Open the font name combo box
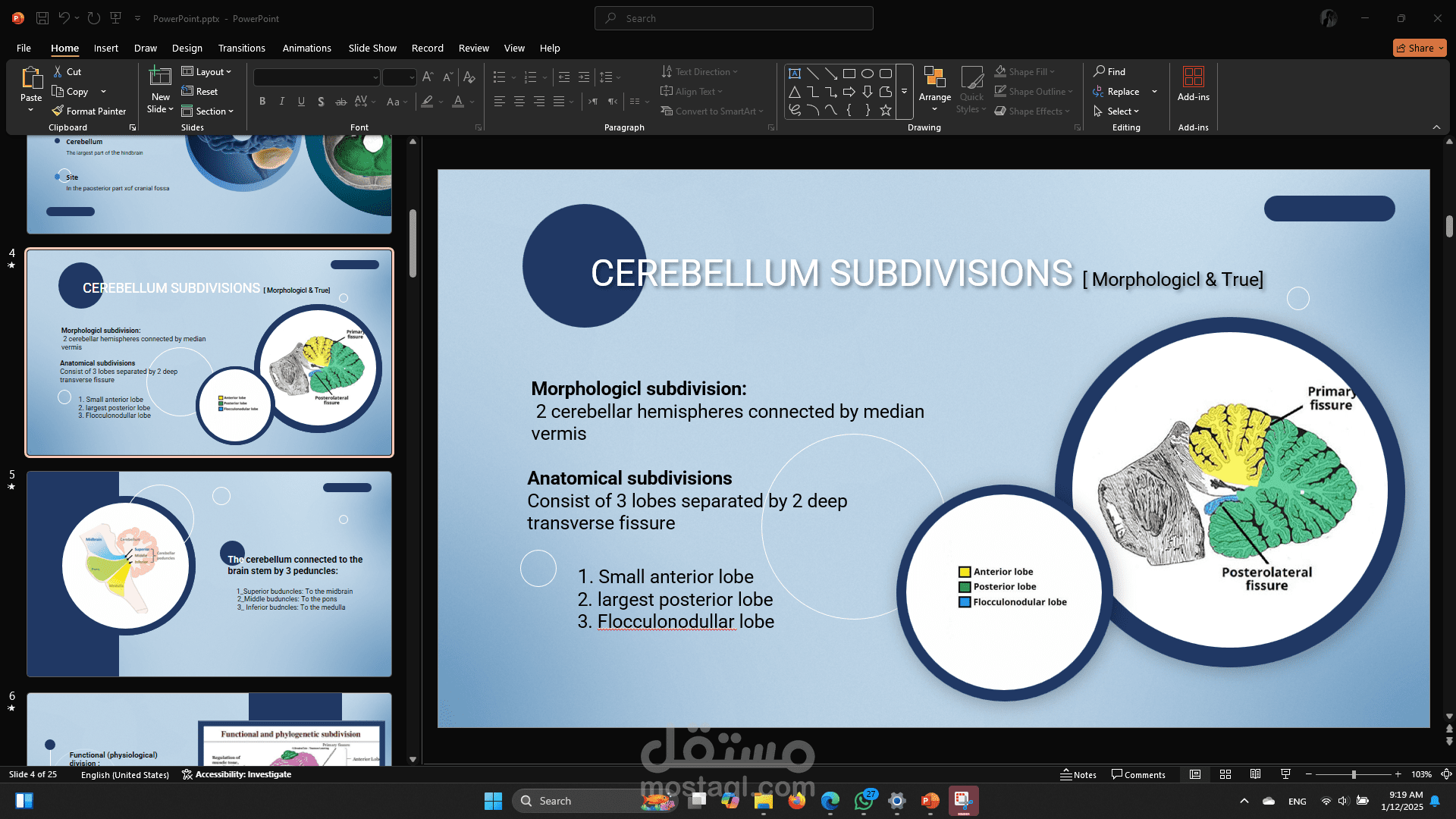This screenshot has height=819, width=1456. 316,77
